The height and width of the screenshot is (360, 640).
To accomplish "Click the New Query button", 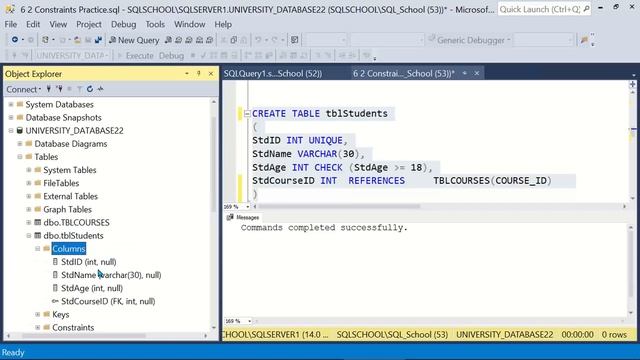I will pyautogui.click(x=134, y=40).
